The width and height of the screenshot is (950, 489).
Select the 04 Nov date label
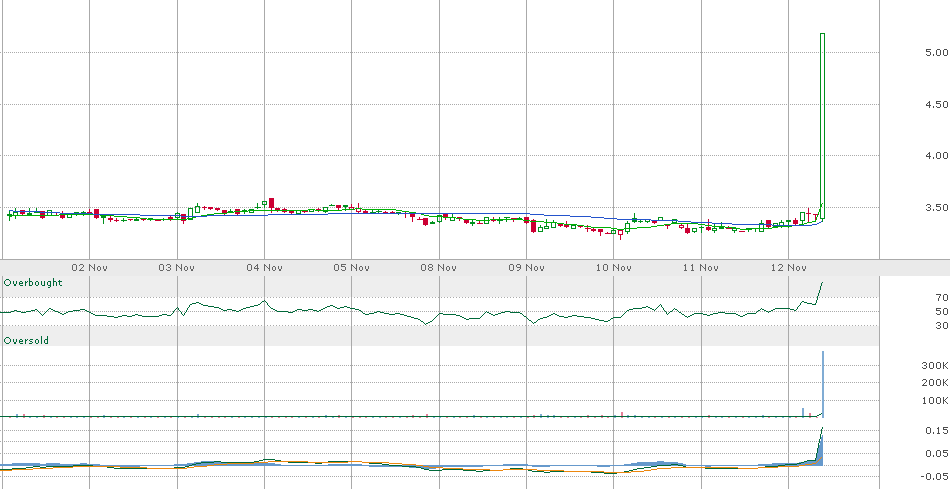coord(264,267)
